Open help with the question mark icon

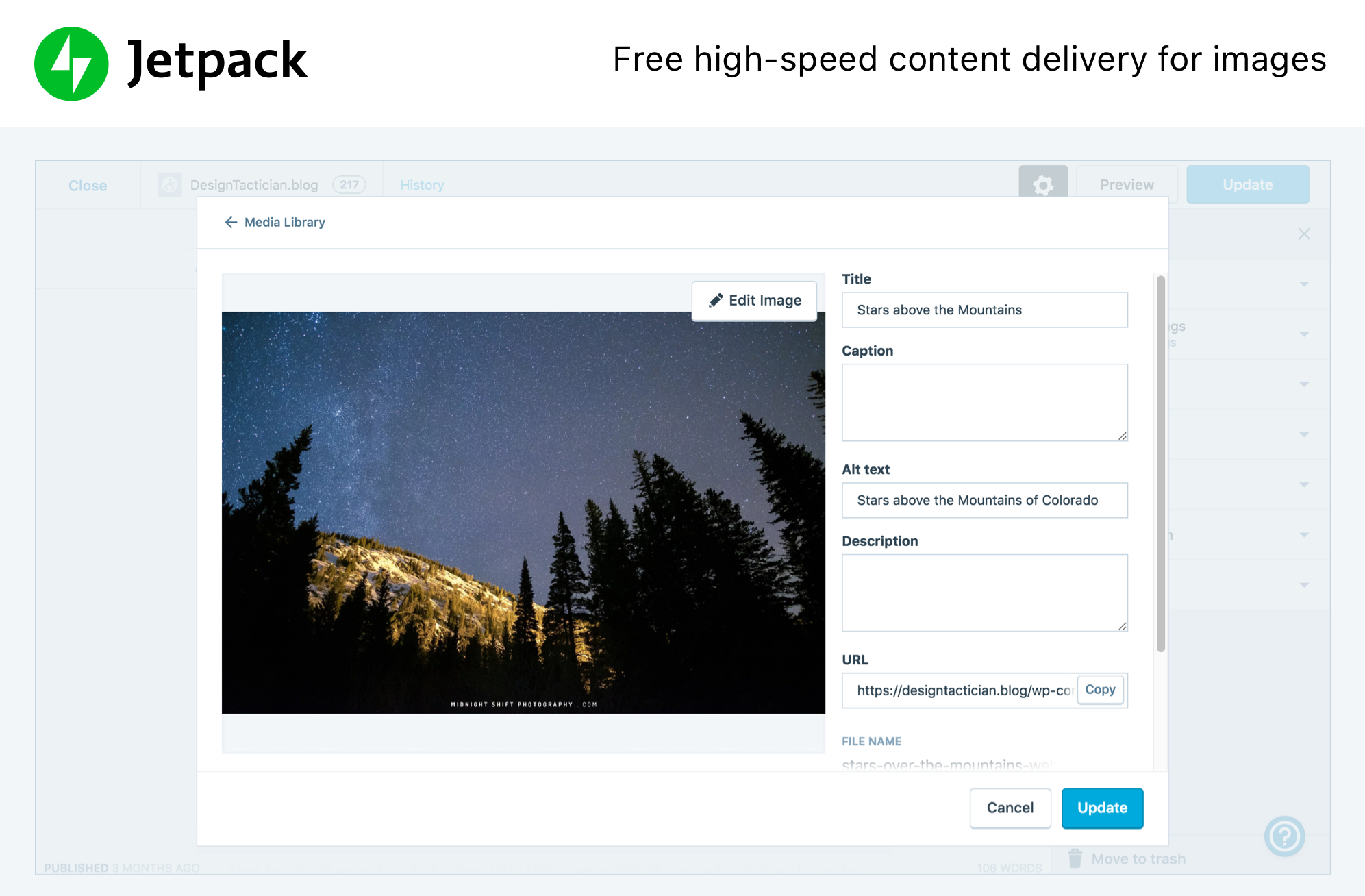point(1285,836)
